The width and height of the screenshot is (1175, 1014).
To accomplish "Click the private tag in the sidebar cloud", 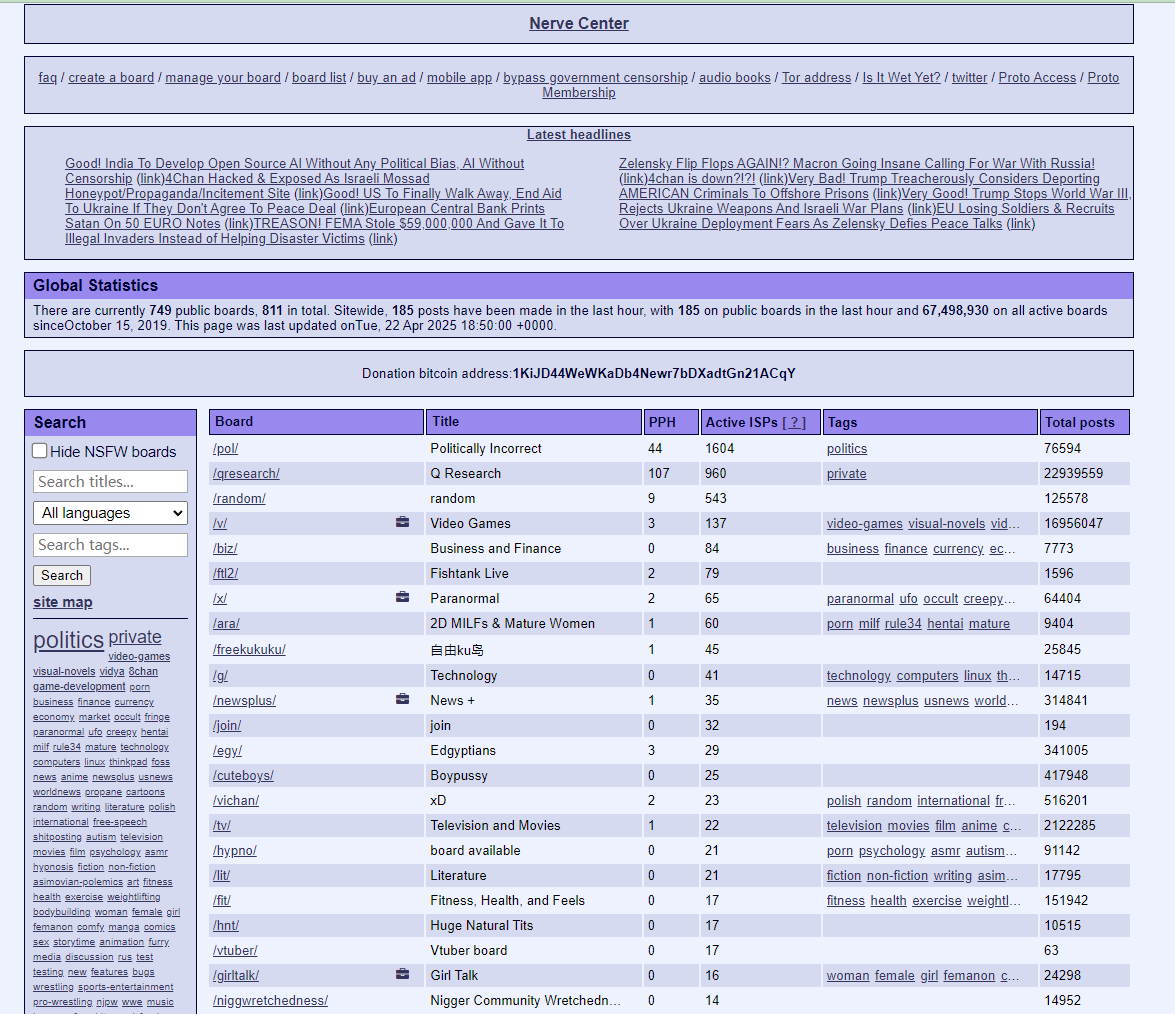I will [x=135, y=637].
